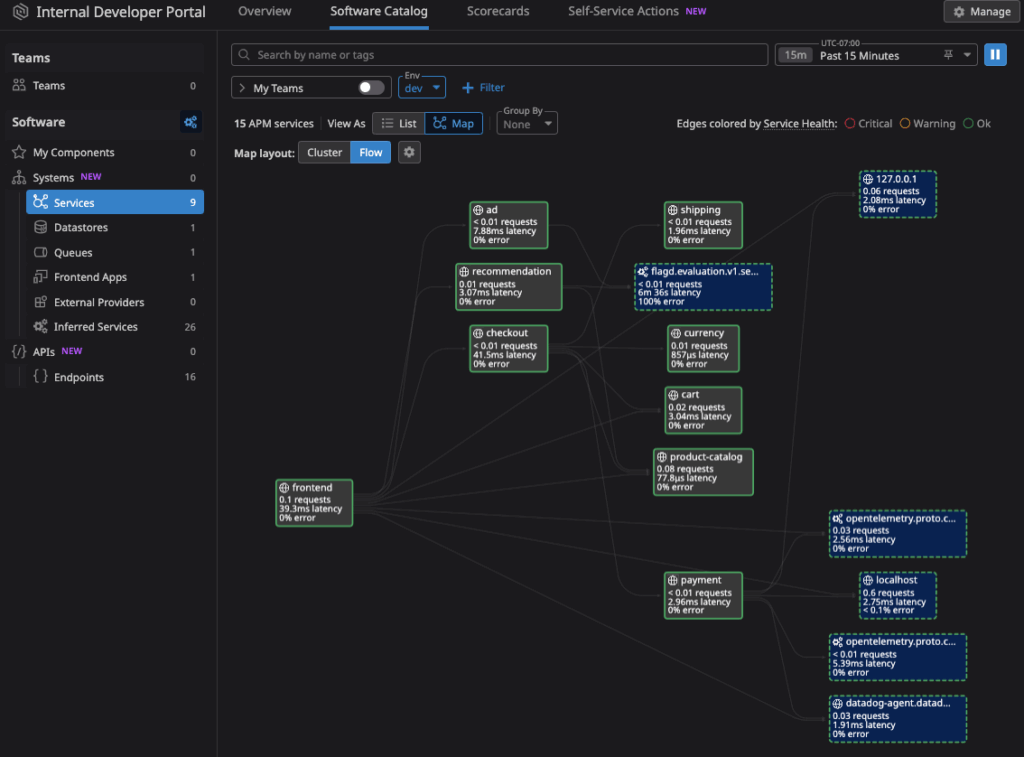The width and height of the screenshot is (1024, 757).
Task: Open Inferred Services list
Action: [x=95, y=327]
